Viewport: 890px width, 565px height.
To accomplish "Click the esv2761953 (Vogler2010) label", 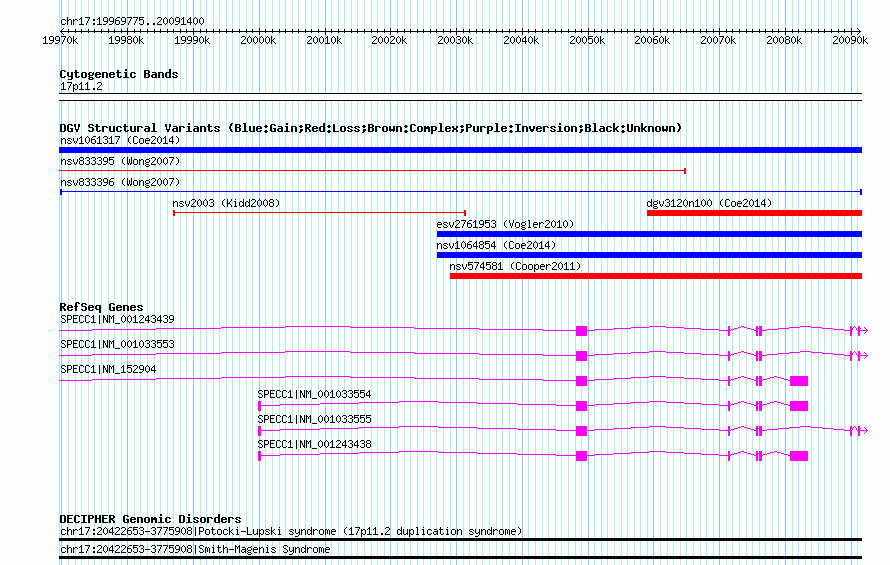I will [x=505, y=224].
